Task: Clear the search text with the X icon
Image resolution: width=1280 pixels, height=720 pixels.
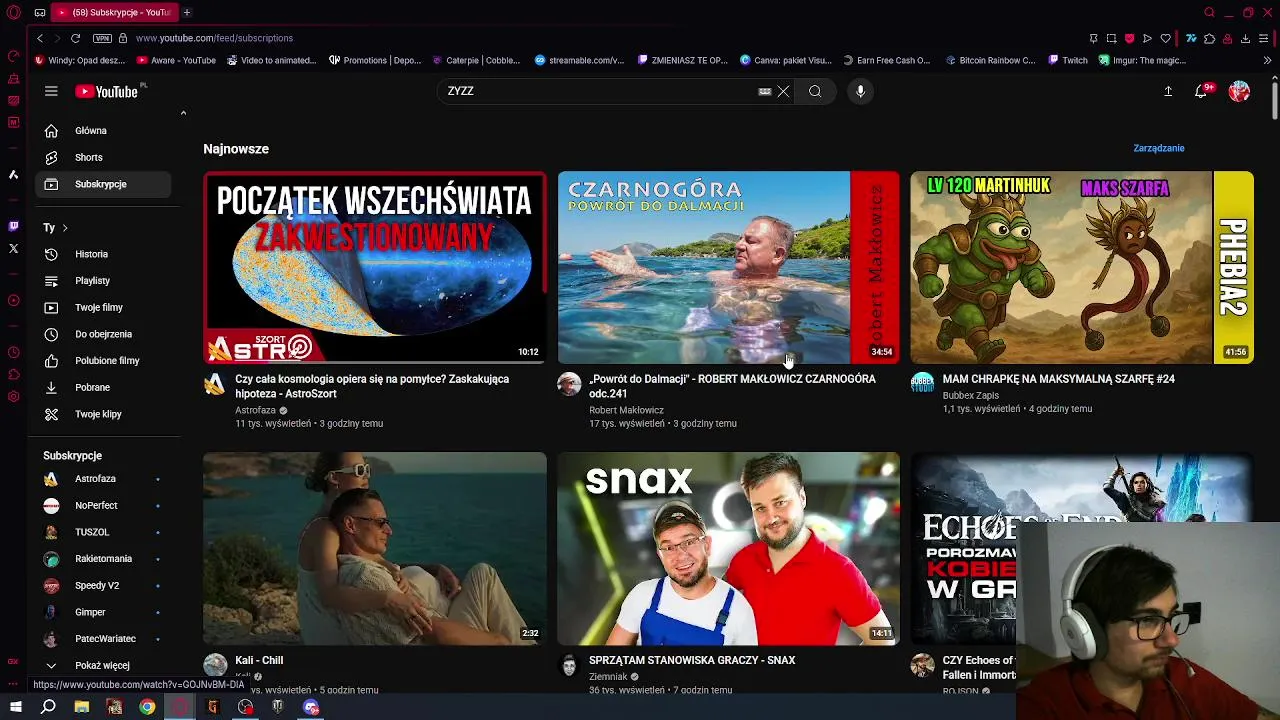Action: coord(783,91)
